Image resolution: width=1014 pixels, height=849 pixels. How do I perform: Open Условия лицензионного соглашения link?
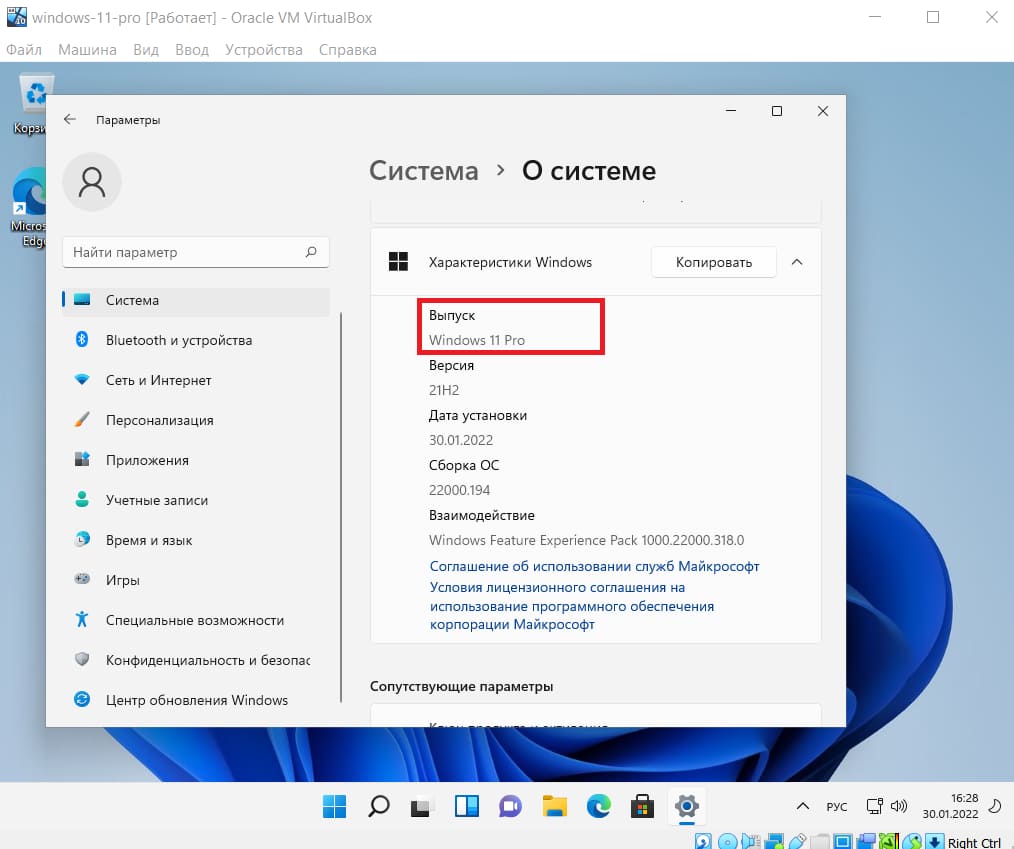(x=572, y=607)
